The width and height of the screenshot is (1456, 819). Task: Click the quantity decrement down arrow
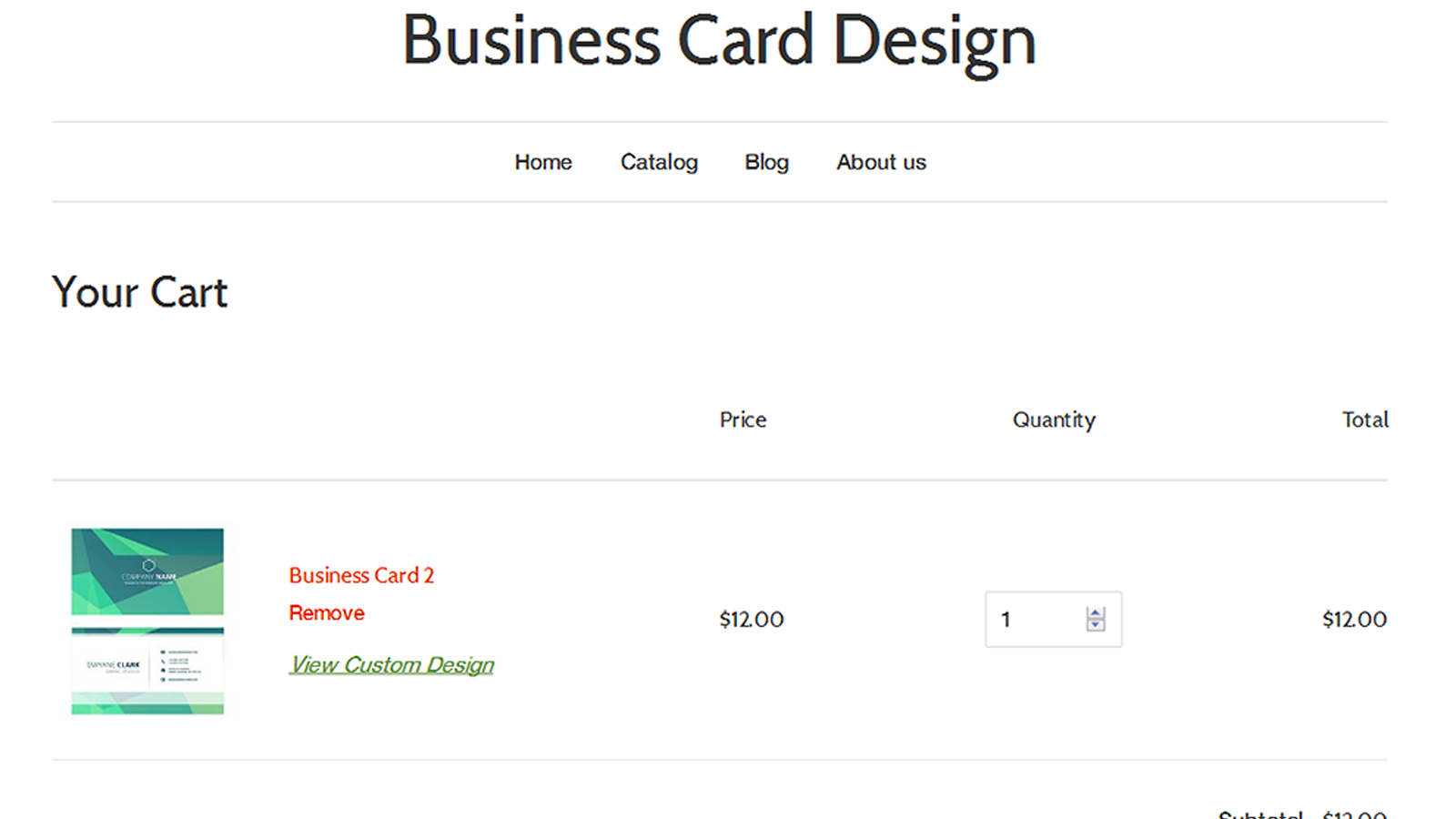[1096, 627]
